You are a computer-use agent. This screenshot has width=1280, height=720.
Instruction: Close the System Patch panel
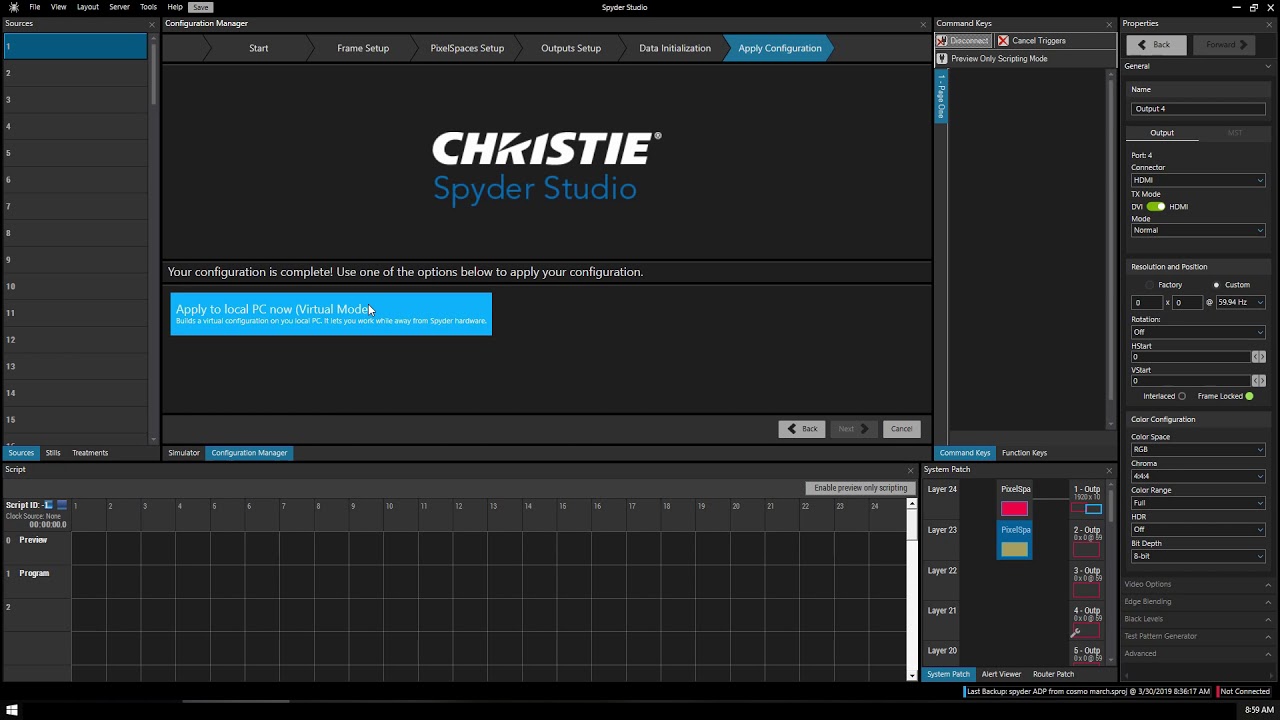1108,470
